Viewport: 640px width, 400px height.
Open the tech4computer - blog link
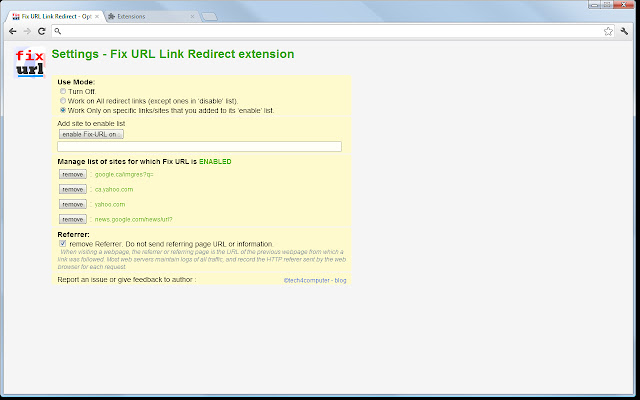coord(315,280)
